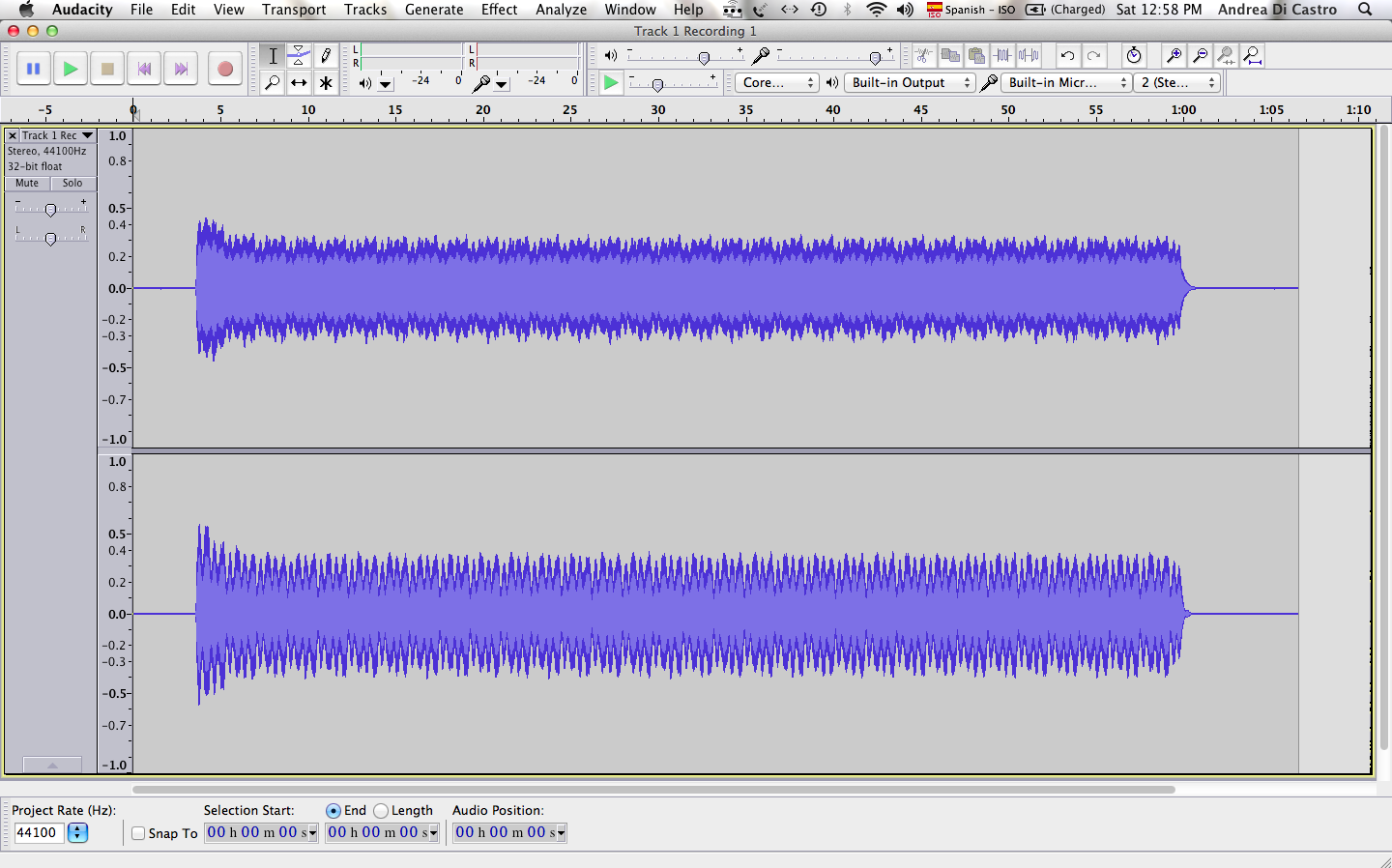Select the Draw pencil tool
Image resolution: width=1392 pixels, height=868 pixels.
coord(326,56)
